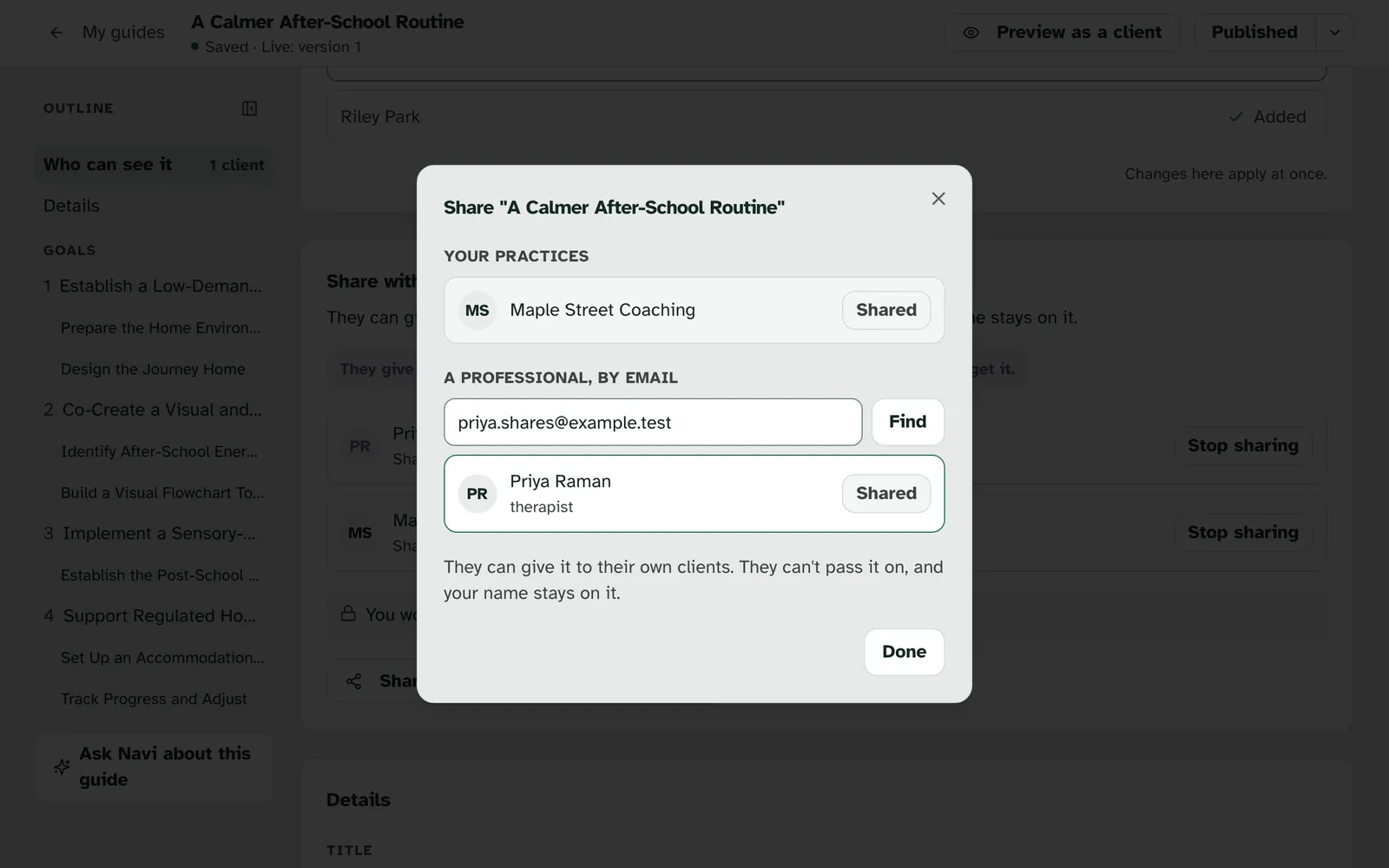
Task: Click the share icon below the sharing list
Action: tap(353, 681)
